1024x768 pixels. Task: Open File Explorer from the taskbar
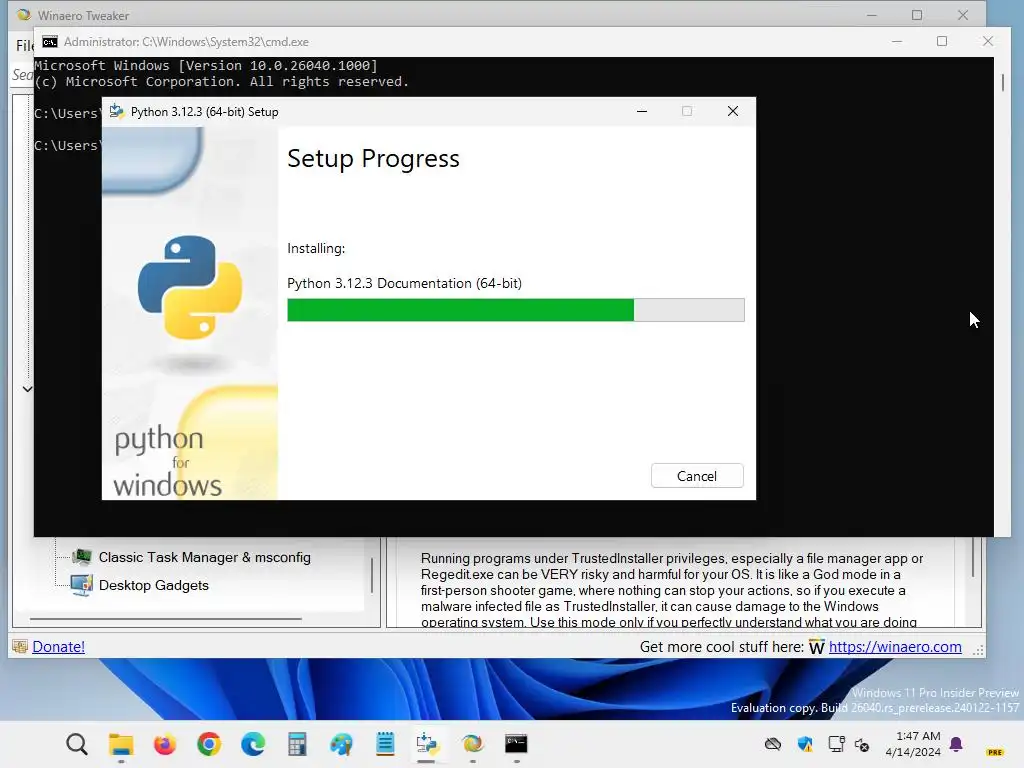coord(121,744)
